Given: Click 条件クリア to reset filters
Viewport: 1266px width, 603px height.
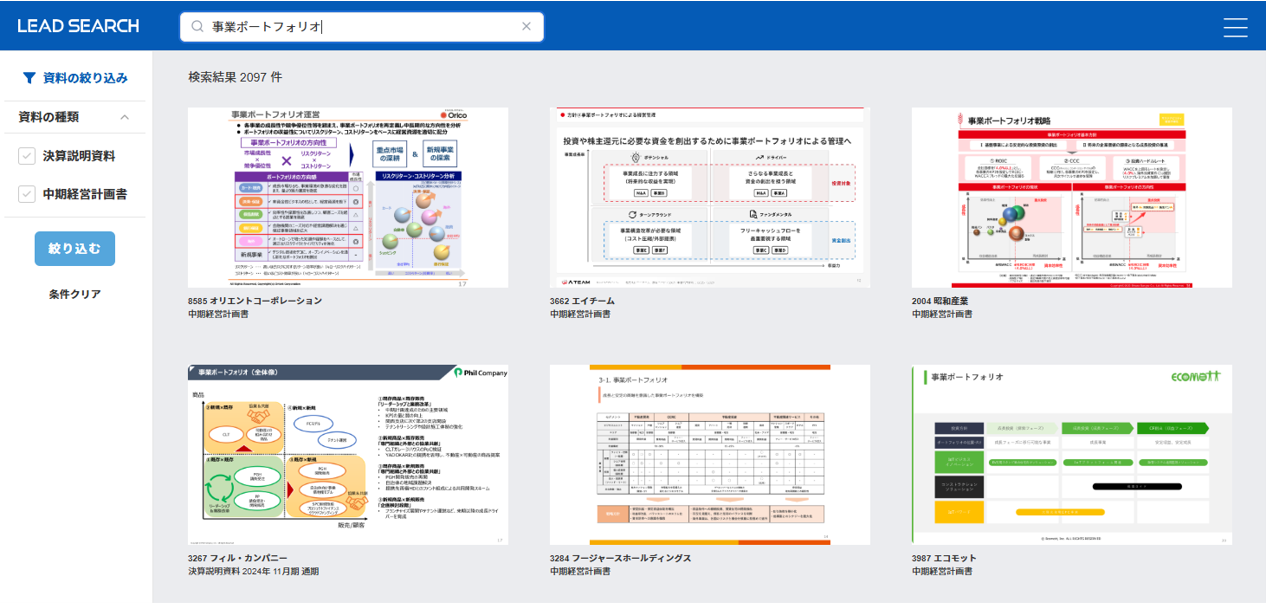Looking at the screenshot, I should point(75,294).
